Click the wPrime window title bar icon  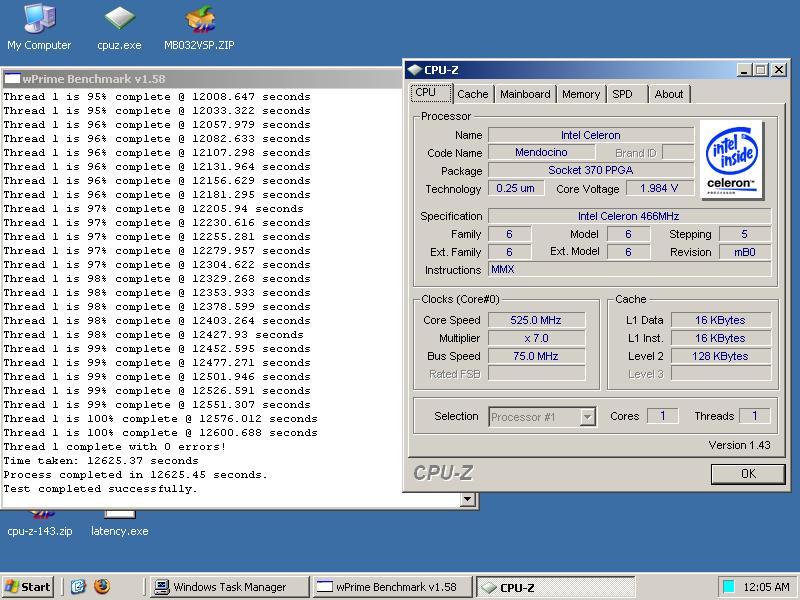[x=12, y=79]
